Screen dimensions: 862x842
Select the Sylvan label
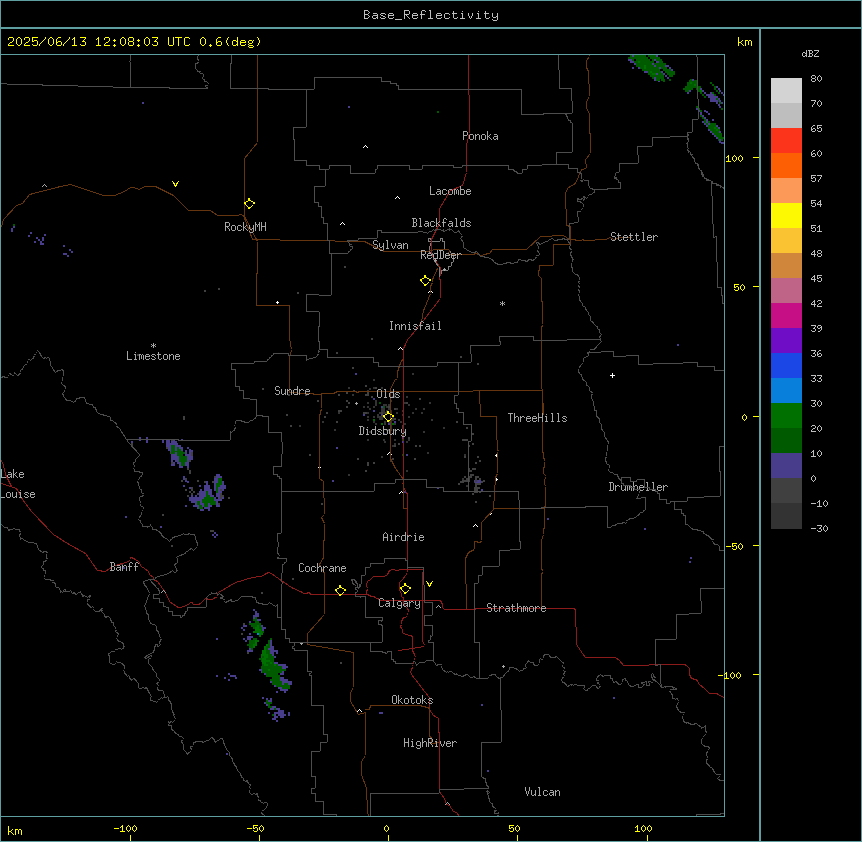tap(390, 246)
